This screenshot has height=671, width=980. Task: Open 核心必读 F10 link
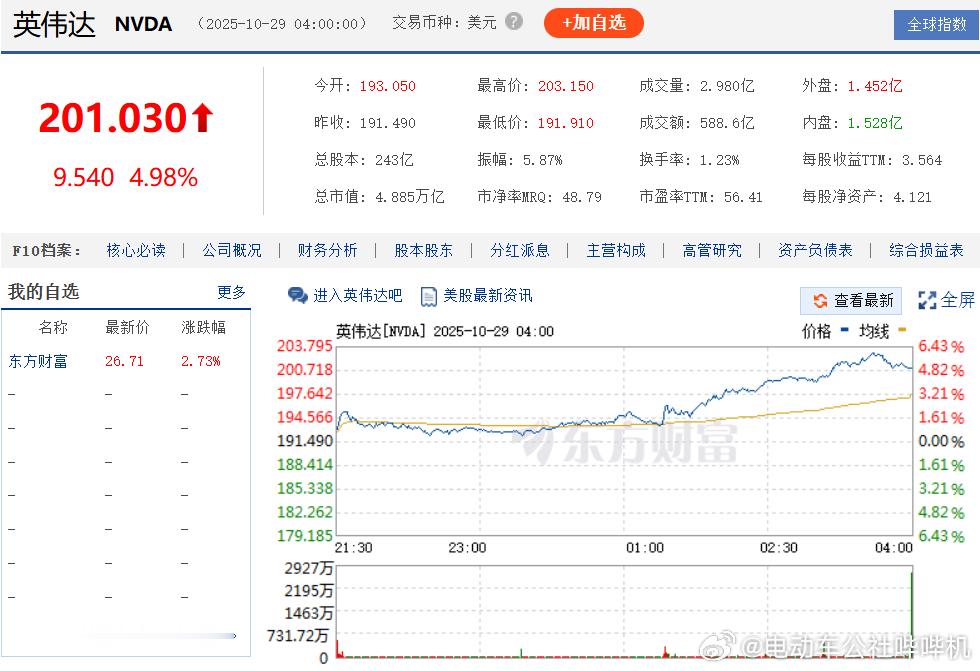click(136, 251)
